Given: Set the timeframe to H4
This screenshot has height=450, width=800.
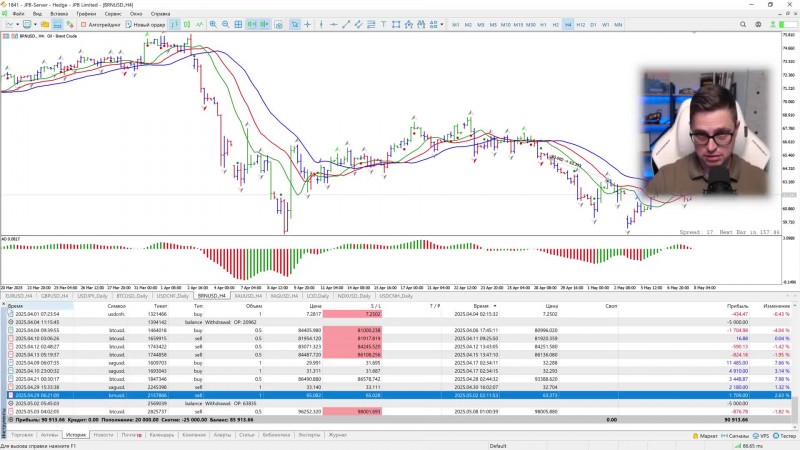Looking at the screenshot, I should 568,24.
